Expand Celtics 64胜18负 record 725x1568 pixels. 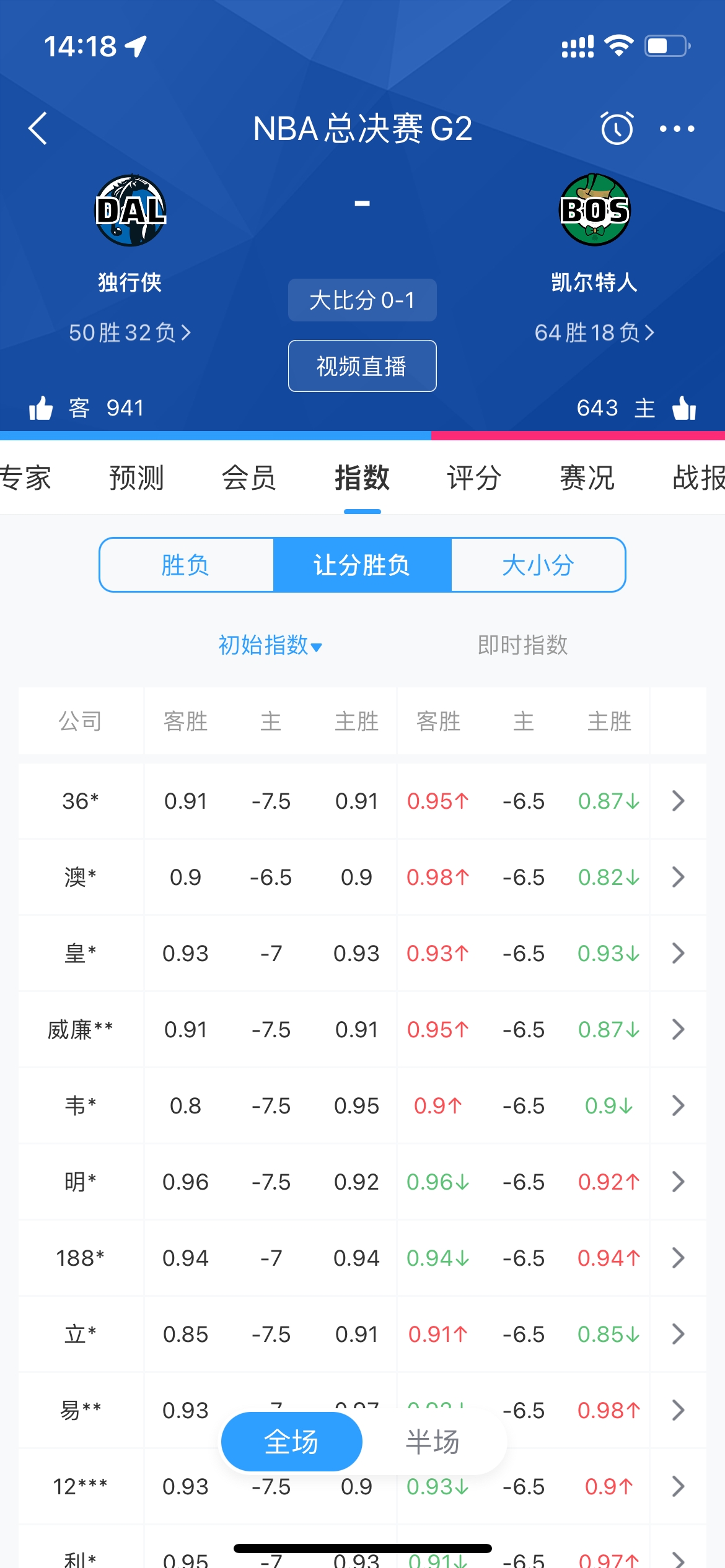[x=594, y=333]
